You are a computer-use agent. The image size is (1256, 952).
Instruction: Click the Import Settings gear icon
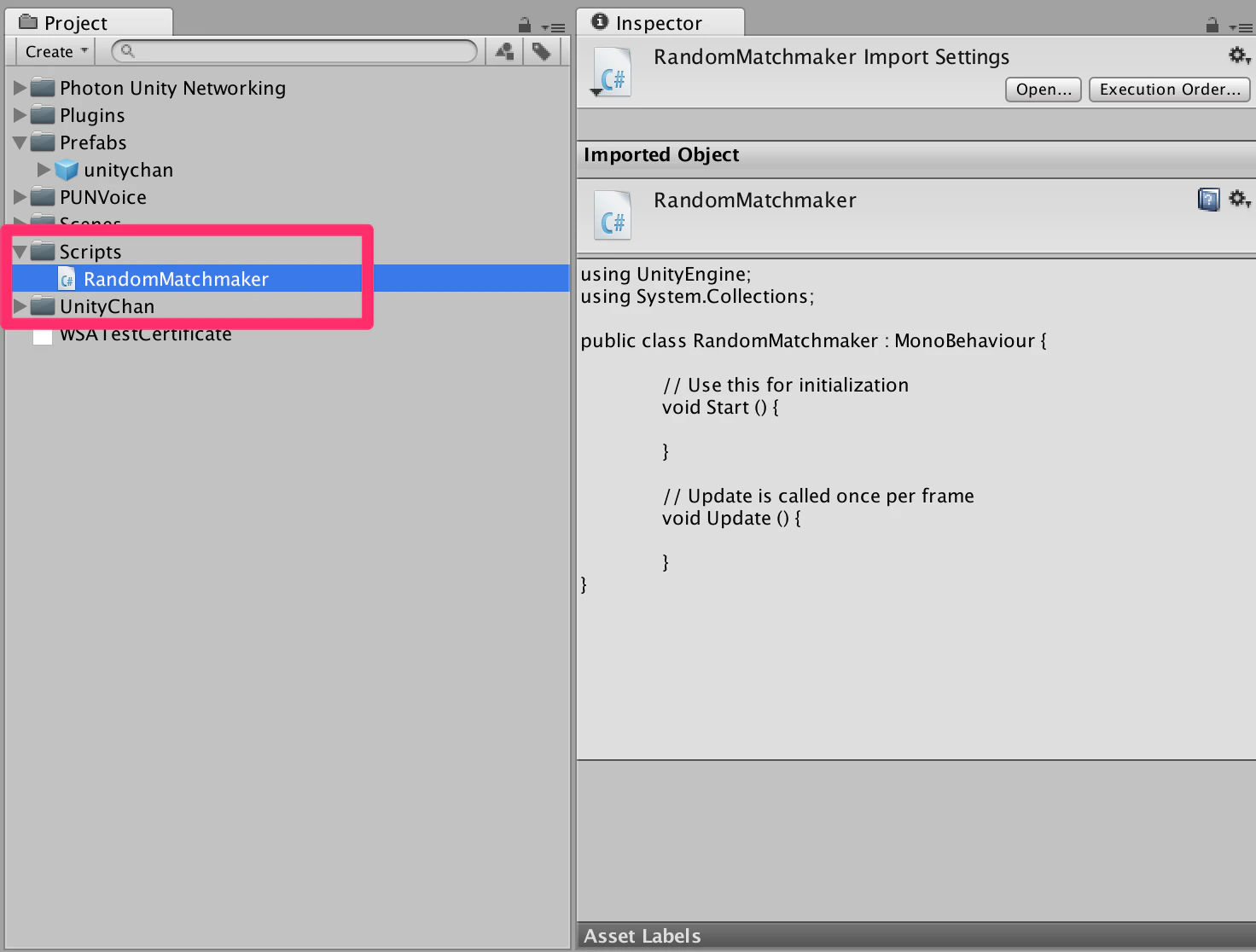pyautogui.click(x=1239, y=56)
